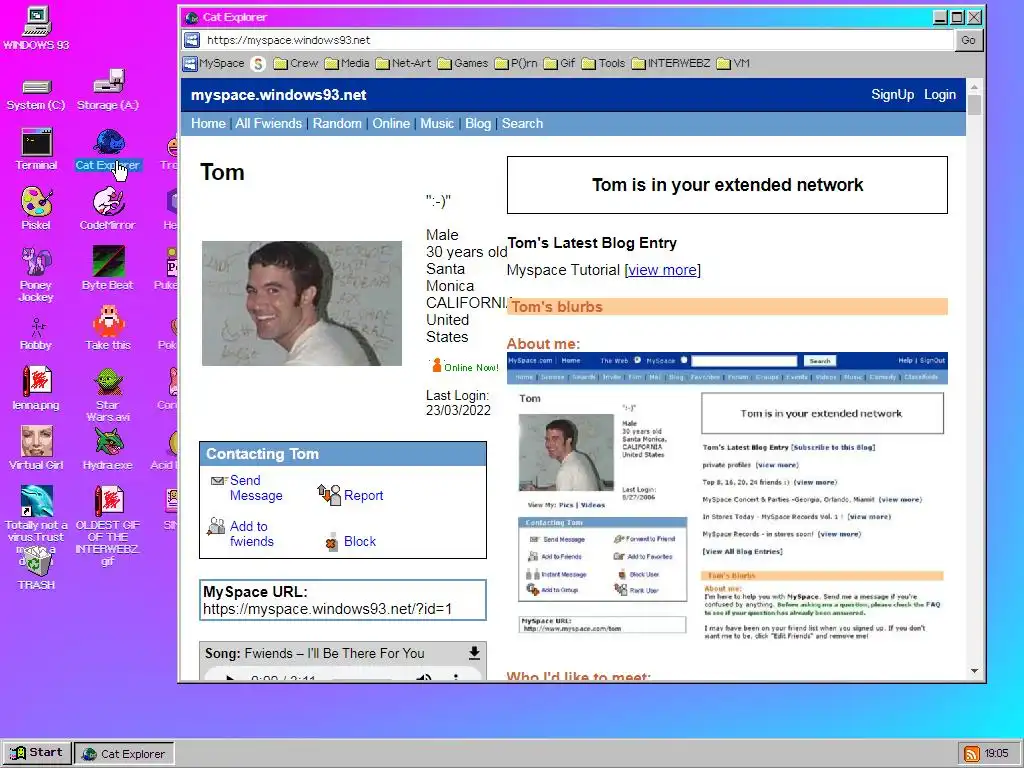Screen dimensions: 1024x768
Task: Click the old MySpace screenshot image
Action: (727, 500)
